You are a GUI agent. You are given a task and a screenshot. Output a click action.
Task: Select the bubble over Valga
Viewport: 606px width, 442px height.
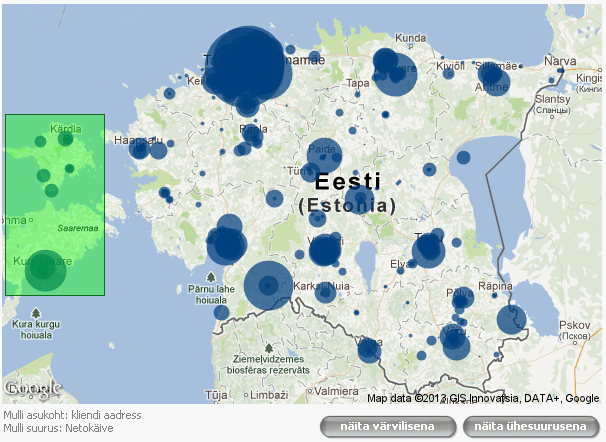pos(369,350)
